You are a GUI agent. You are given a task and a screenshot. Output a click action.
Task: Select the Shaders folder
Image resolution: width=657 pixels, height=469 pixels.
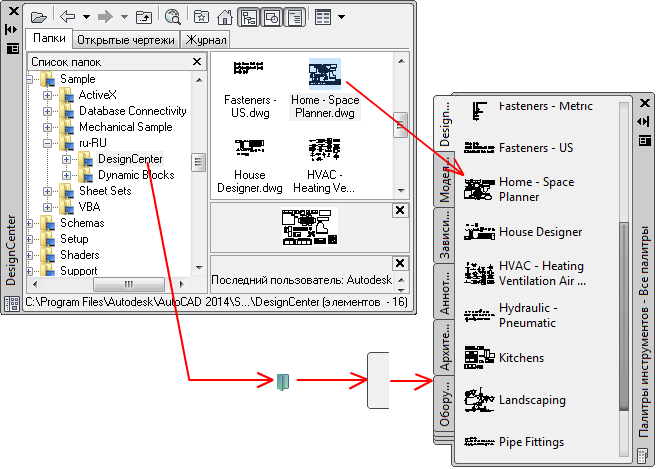(x=80, y=254)
